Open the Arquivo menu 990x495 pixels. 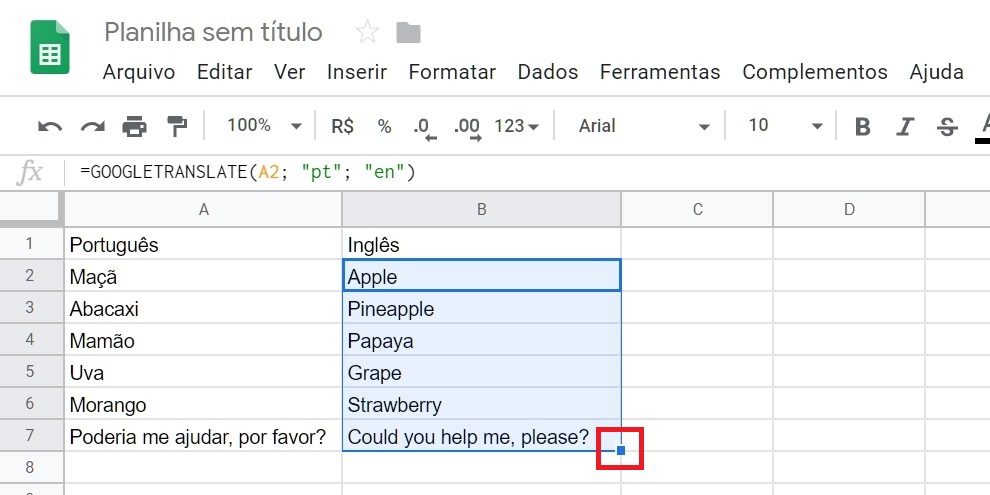(139, 72)
